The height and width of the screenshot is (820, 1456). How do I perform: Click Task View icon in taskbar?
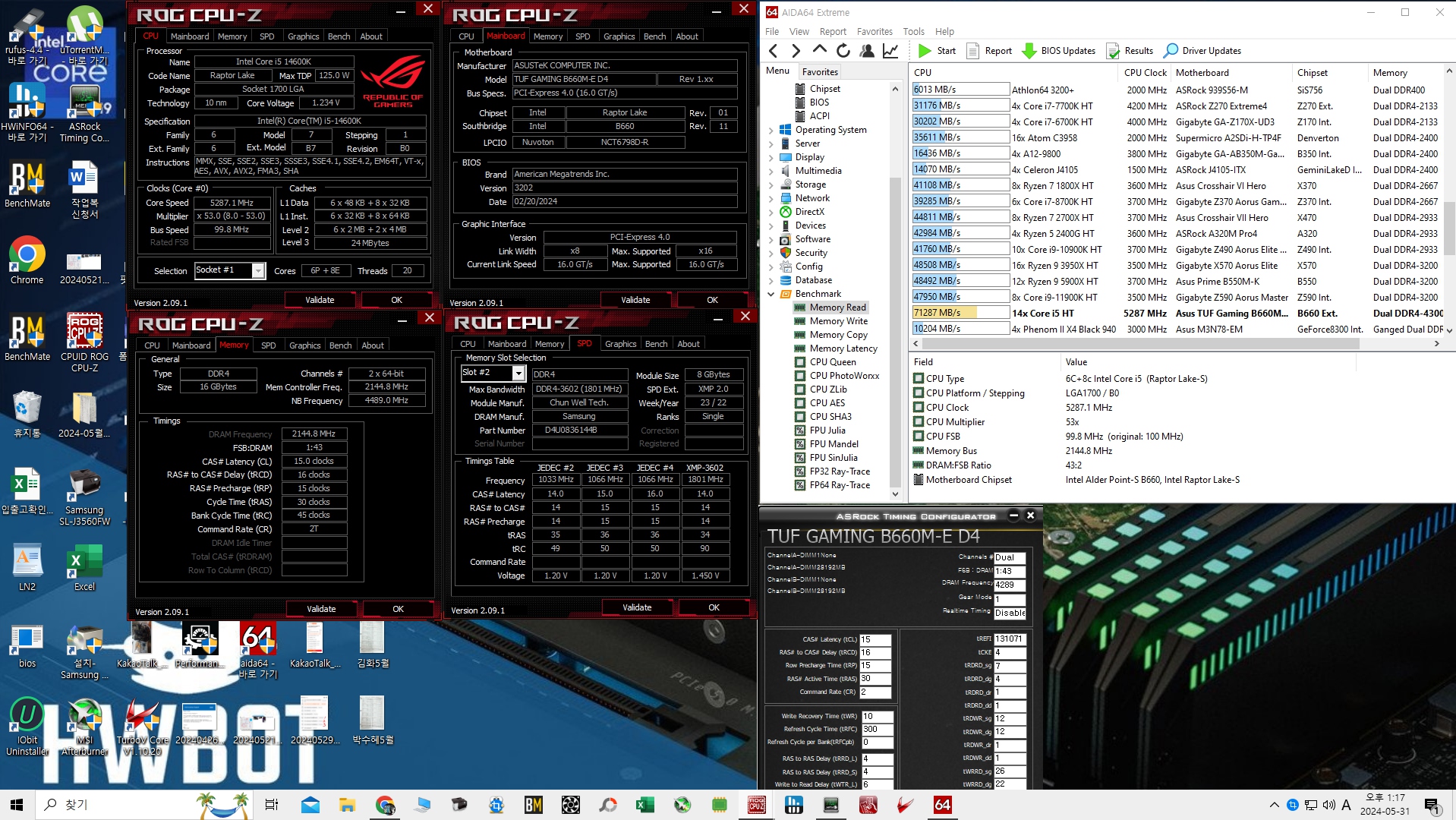[x=272, y=805]
